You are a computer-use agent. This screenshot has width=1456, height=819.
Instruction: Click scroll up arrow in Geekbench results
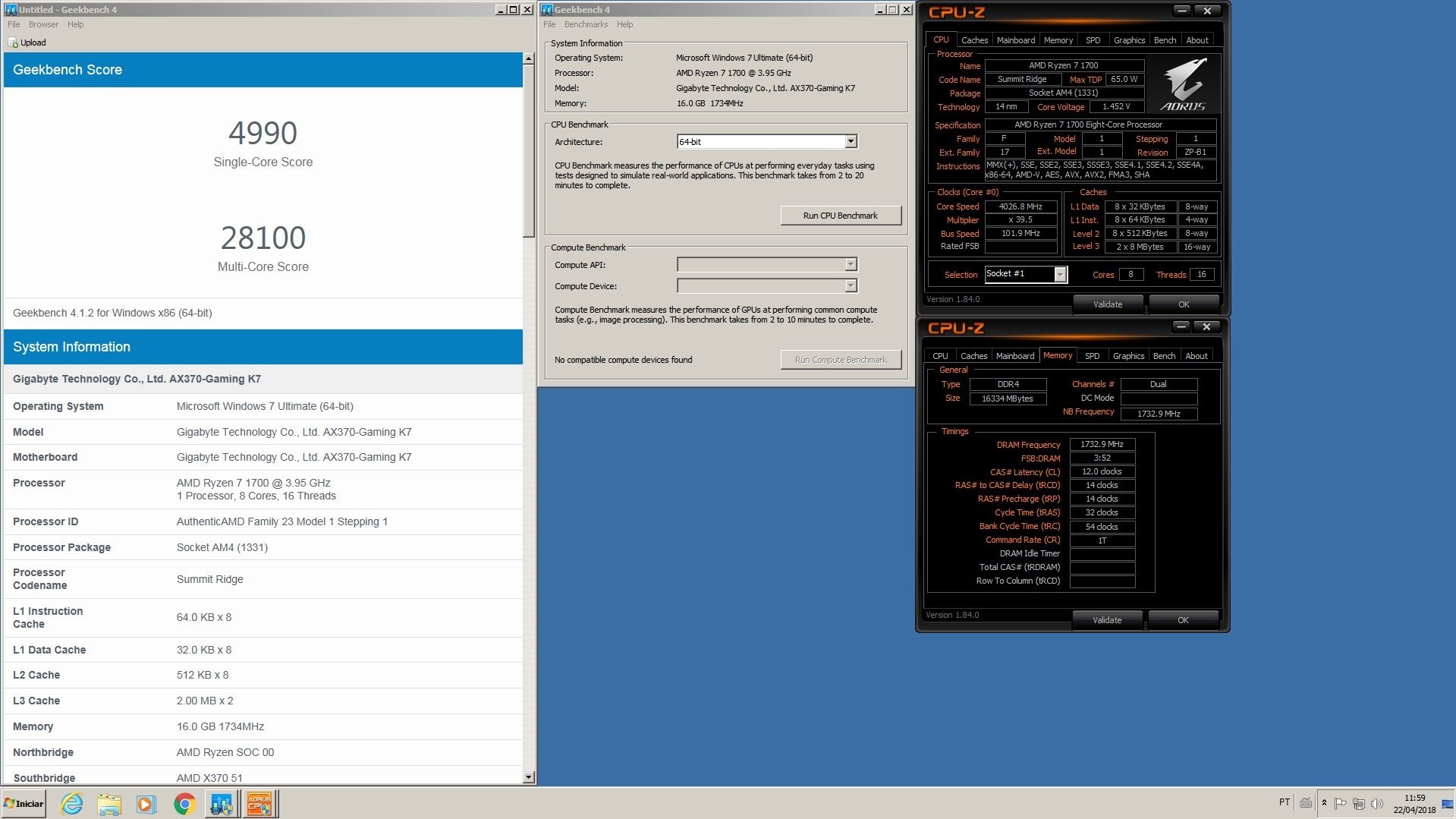click(528, 59)
